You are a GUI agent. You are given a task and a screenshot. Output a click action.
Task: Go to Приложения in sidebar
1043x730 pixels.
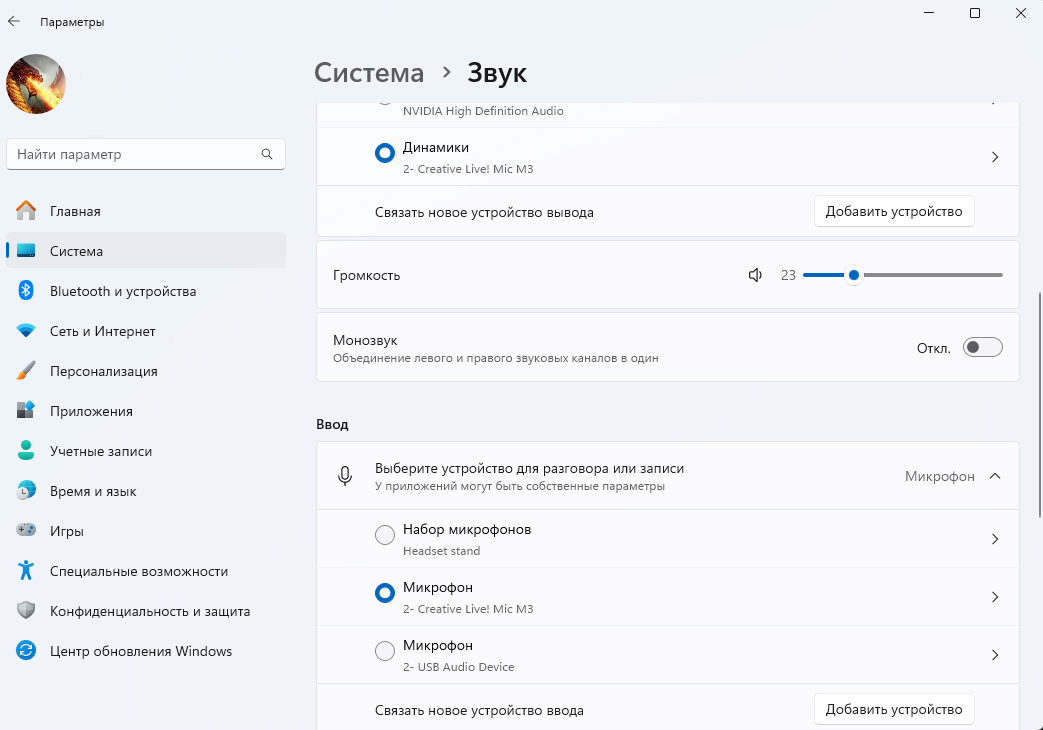[91, 411]
